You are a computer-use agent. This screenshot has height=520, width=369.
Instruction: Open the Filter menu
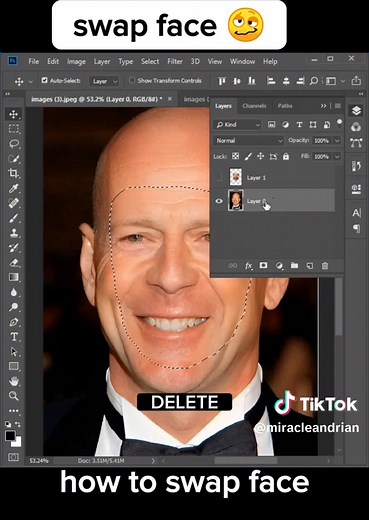click(x=175, y=61)
